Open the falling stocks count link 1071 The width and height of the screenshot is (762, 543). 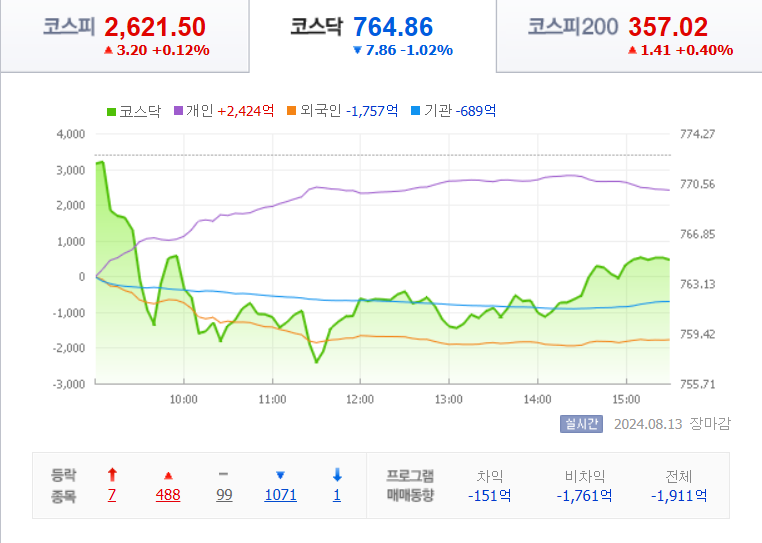280,495
